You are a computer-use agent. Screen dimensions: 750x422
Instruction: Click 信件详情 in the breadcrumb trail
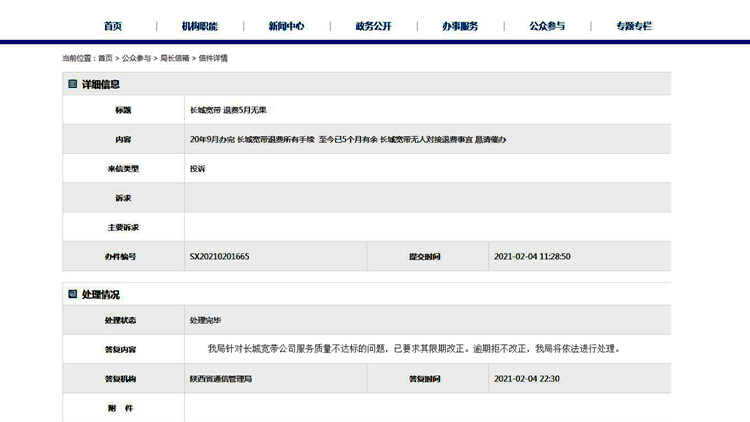click(213, 59)
